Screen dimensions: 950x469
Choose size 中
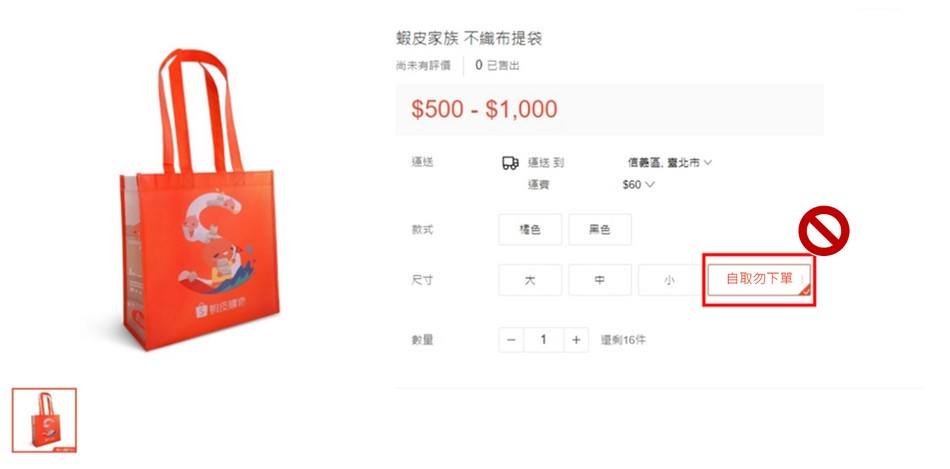(600, 280)
